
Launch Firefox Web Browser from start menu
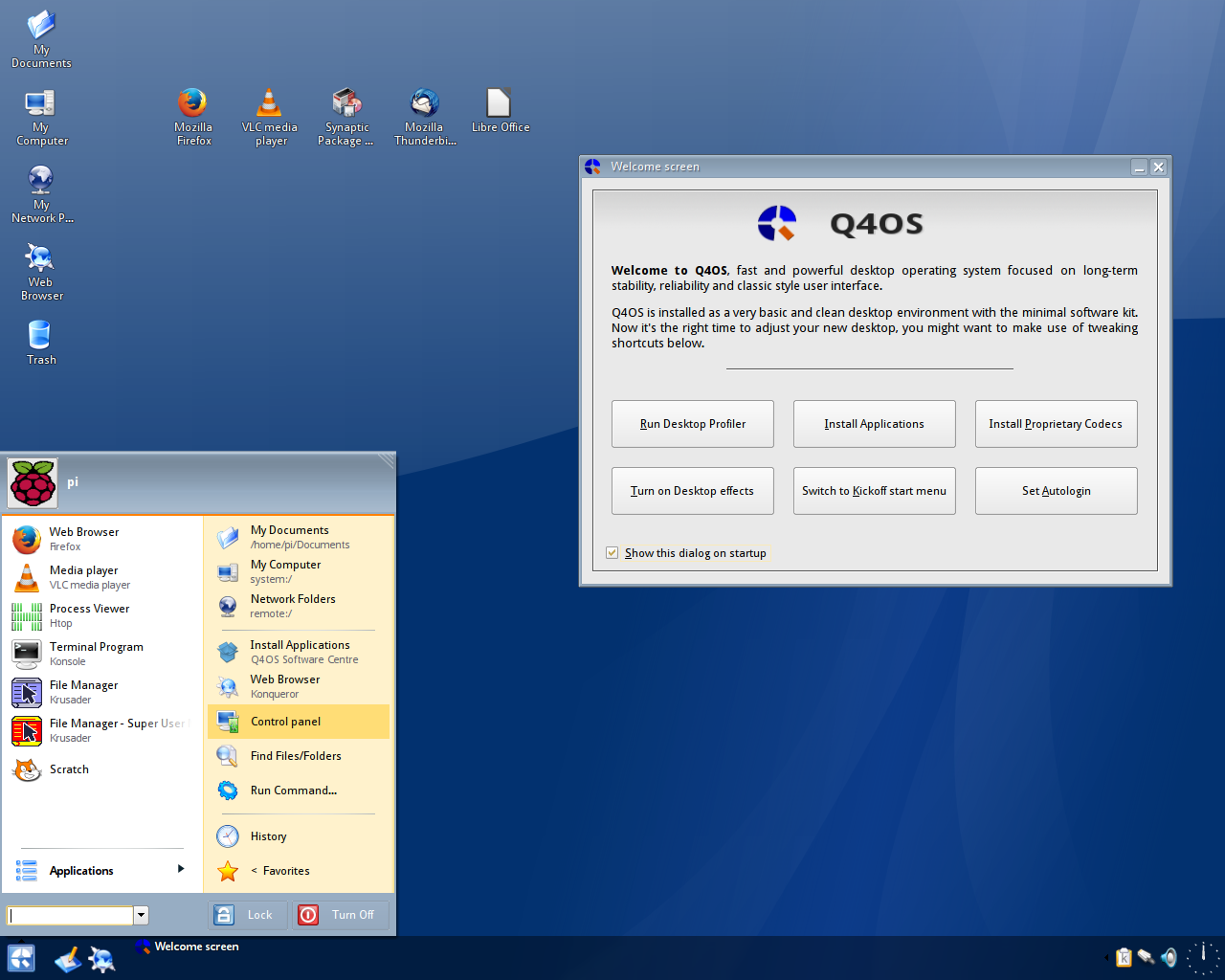pyautogui.click(x=101, y=539)
